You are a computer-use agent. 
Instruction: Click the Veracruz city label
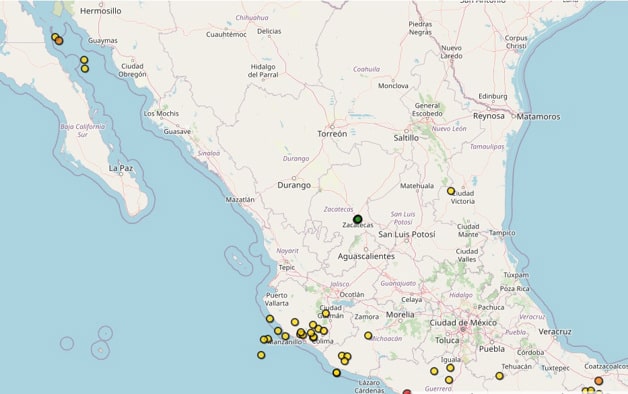pyautogui.click(x=555, y=332)
